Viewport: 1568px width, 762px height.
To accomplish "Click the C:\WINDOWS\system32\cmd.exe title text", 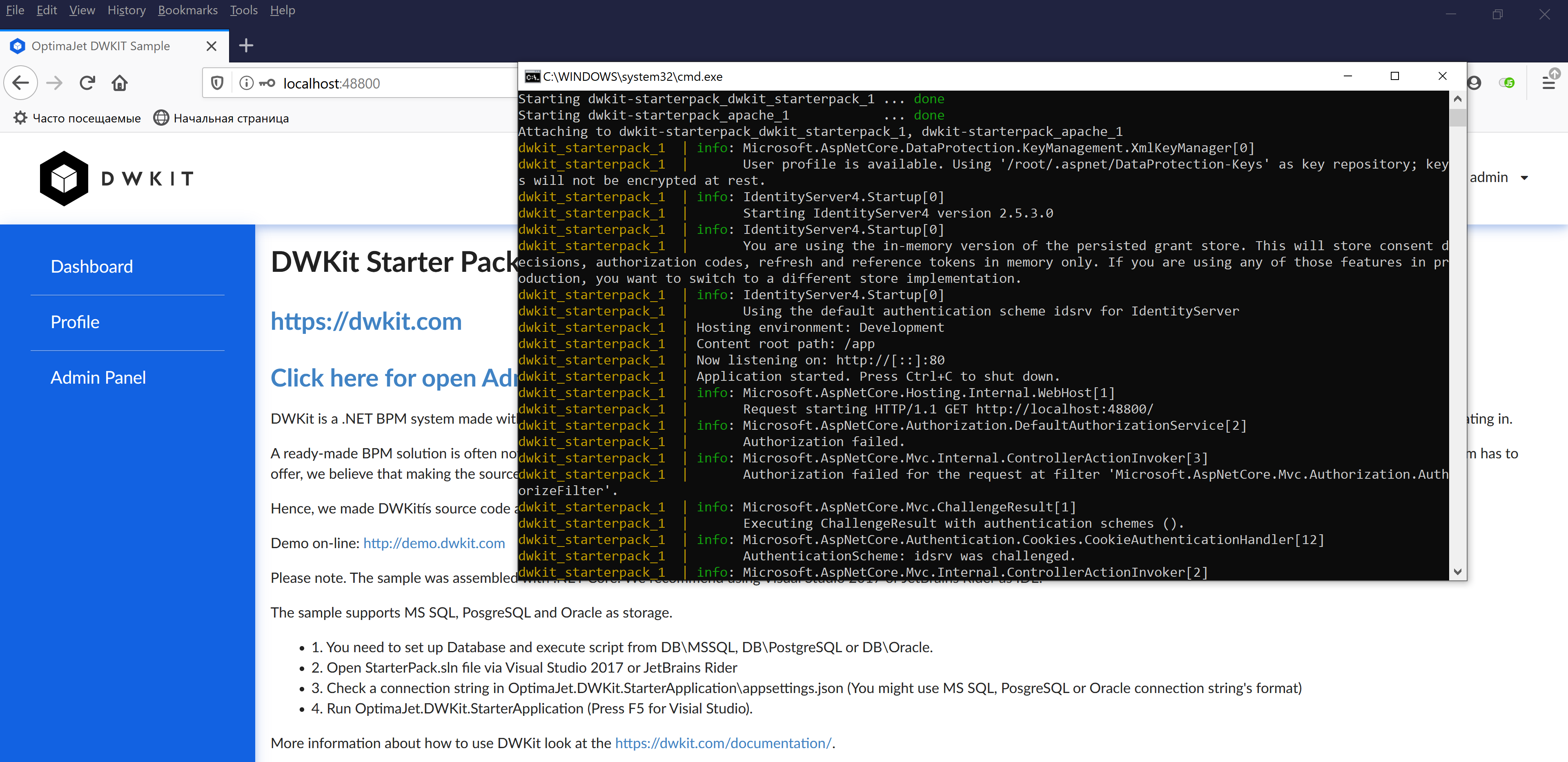I will point(633,77).
